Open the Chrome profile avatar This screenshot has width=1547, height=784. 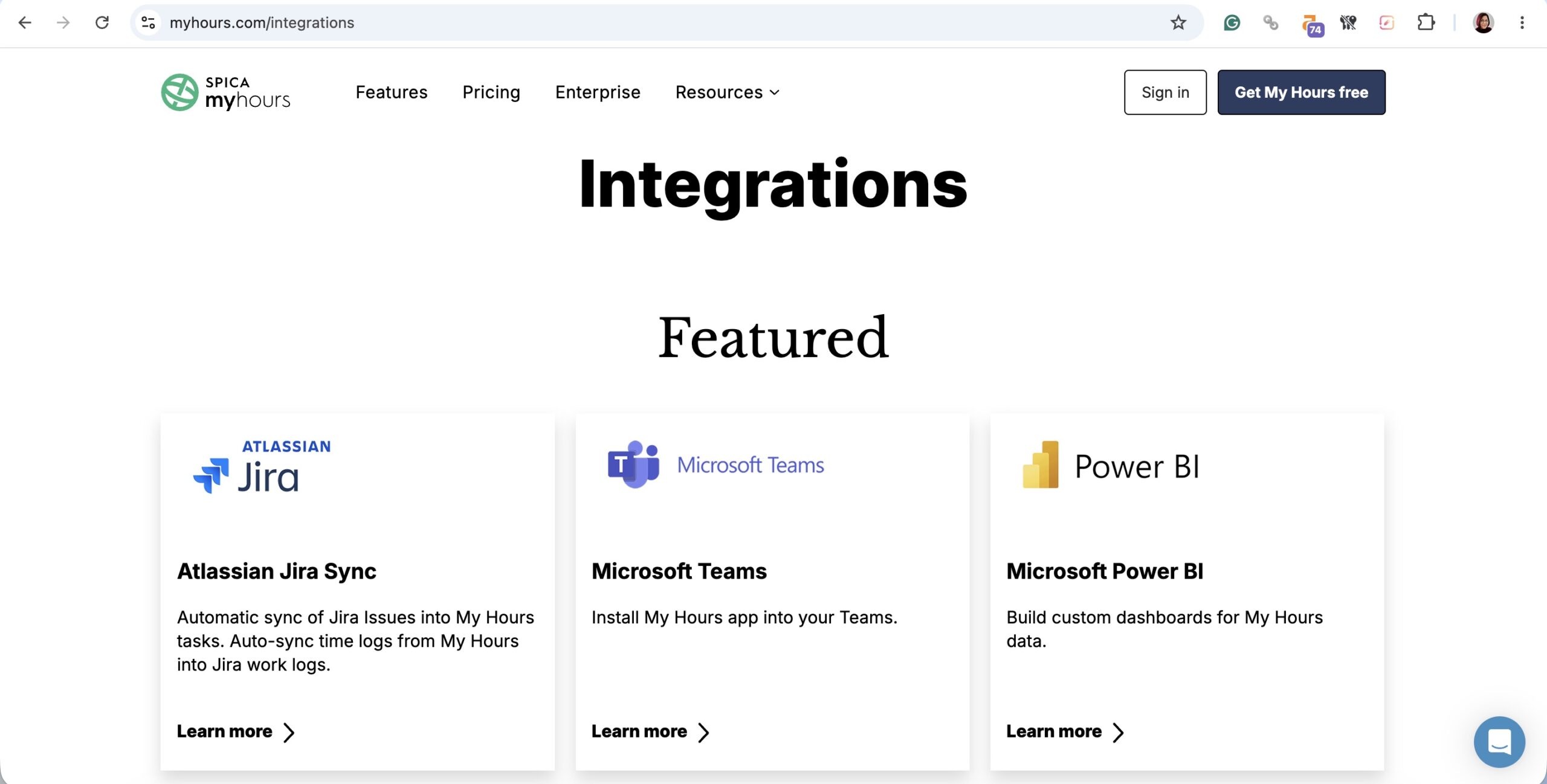click(1483, 23)
